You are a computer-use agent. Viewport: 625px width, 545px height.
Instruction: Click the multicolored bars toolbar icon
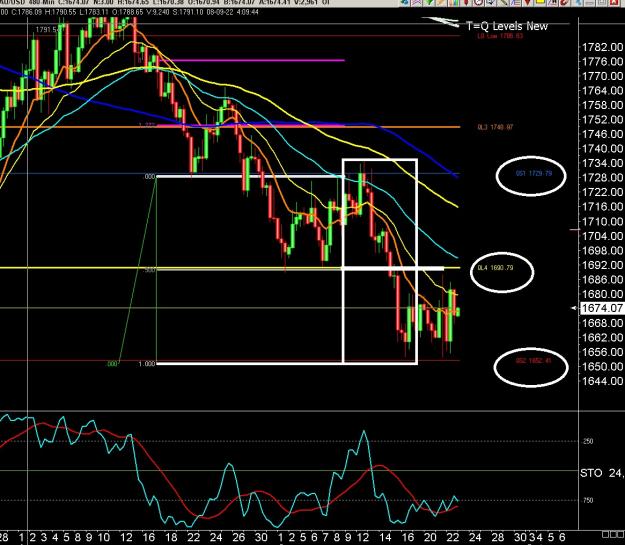[x=453, y=2]
